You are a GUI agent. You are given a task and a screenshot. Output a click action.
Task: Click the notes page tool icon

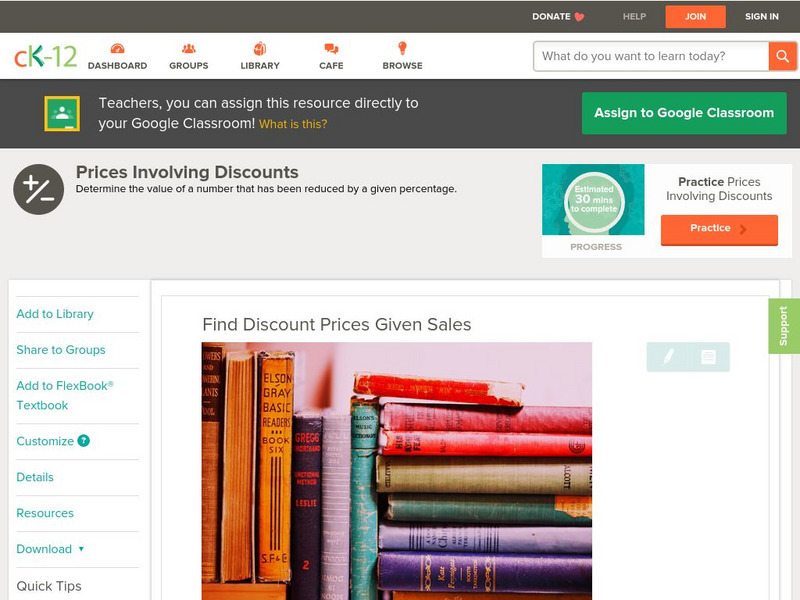pos(708,357)
